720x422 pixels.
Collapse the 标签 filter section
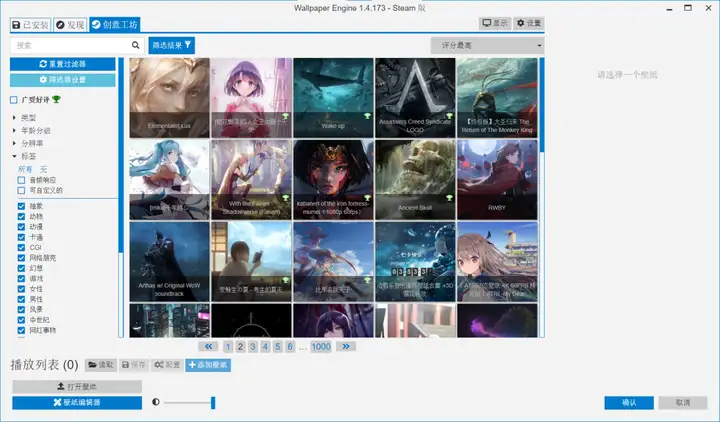pyautogui.click(x=14, y=156)
